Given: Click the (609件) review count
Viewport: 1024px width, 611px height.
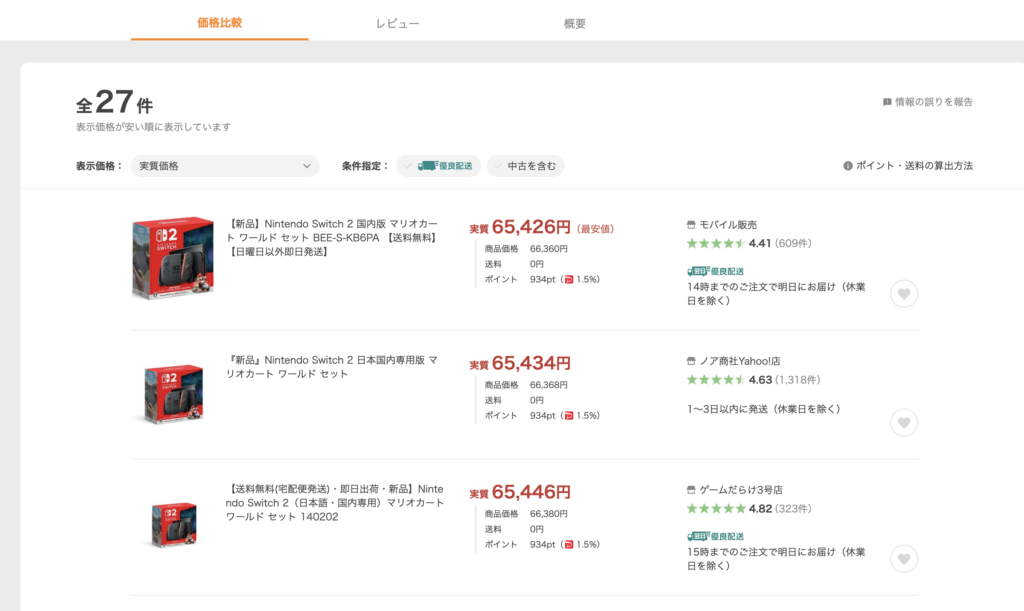Looking at the screenshot, I should pos(793,243).
